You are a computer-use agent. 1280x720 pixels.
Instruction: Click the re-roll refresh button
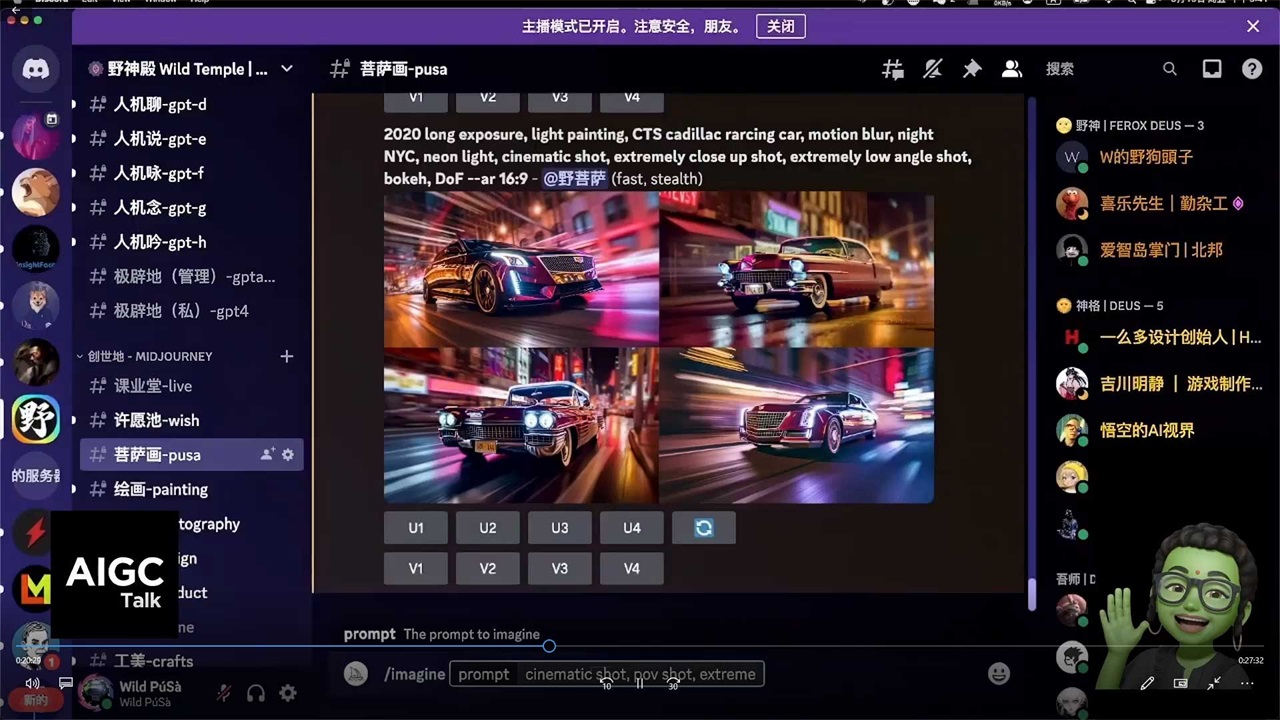(x=704, y=528)
